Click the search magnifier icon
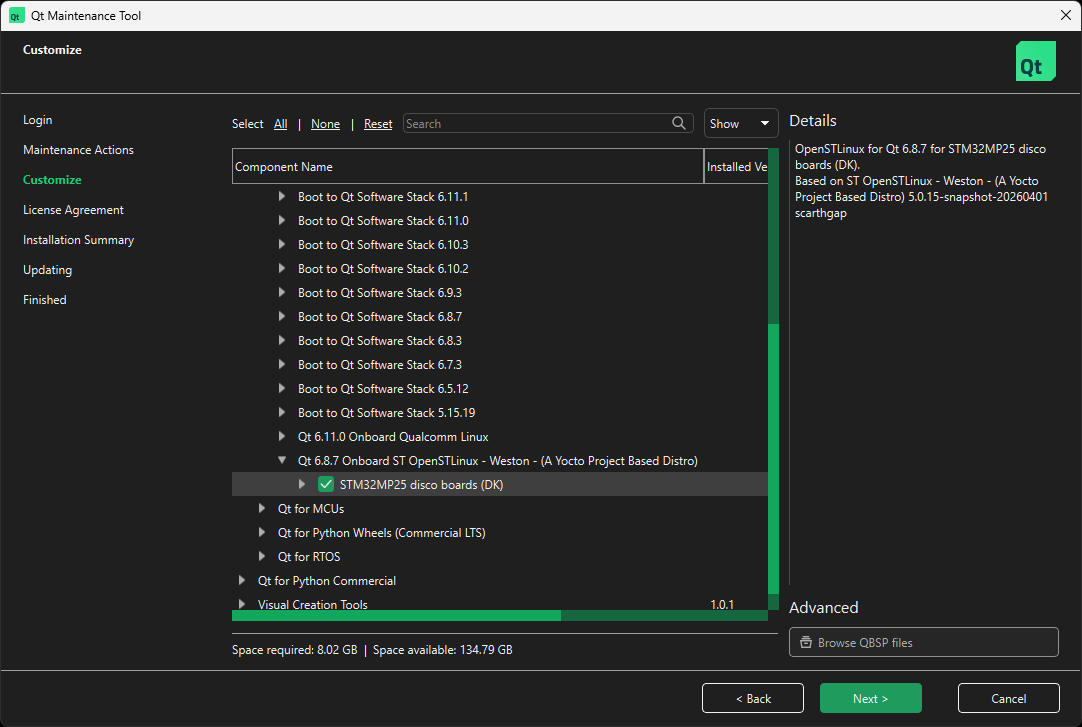 679,123
